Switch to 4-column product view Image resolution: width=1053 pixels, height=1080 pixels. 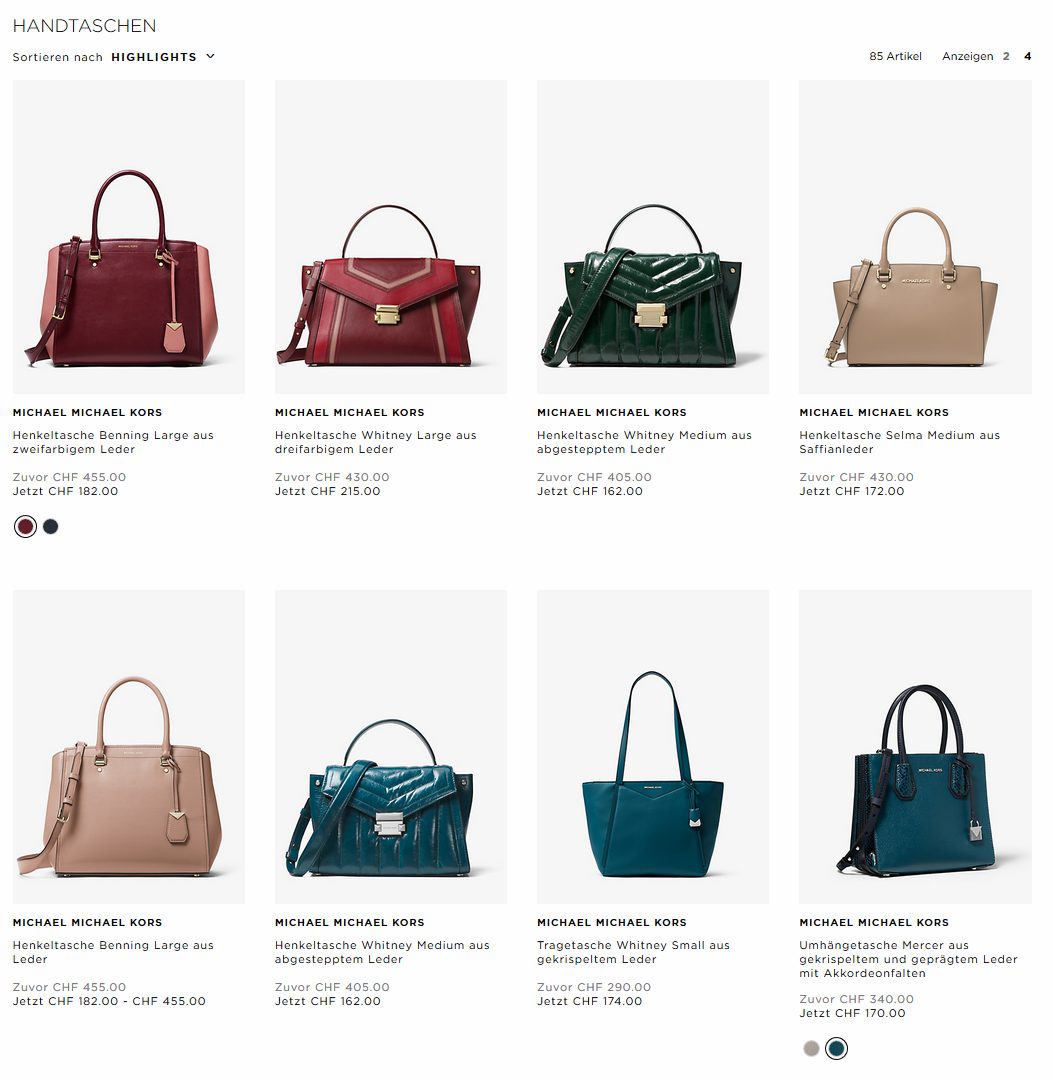tap(1028, 56)
